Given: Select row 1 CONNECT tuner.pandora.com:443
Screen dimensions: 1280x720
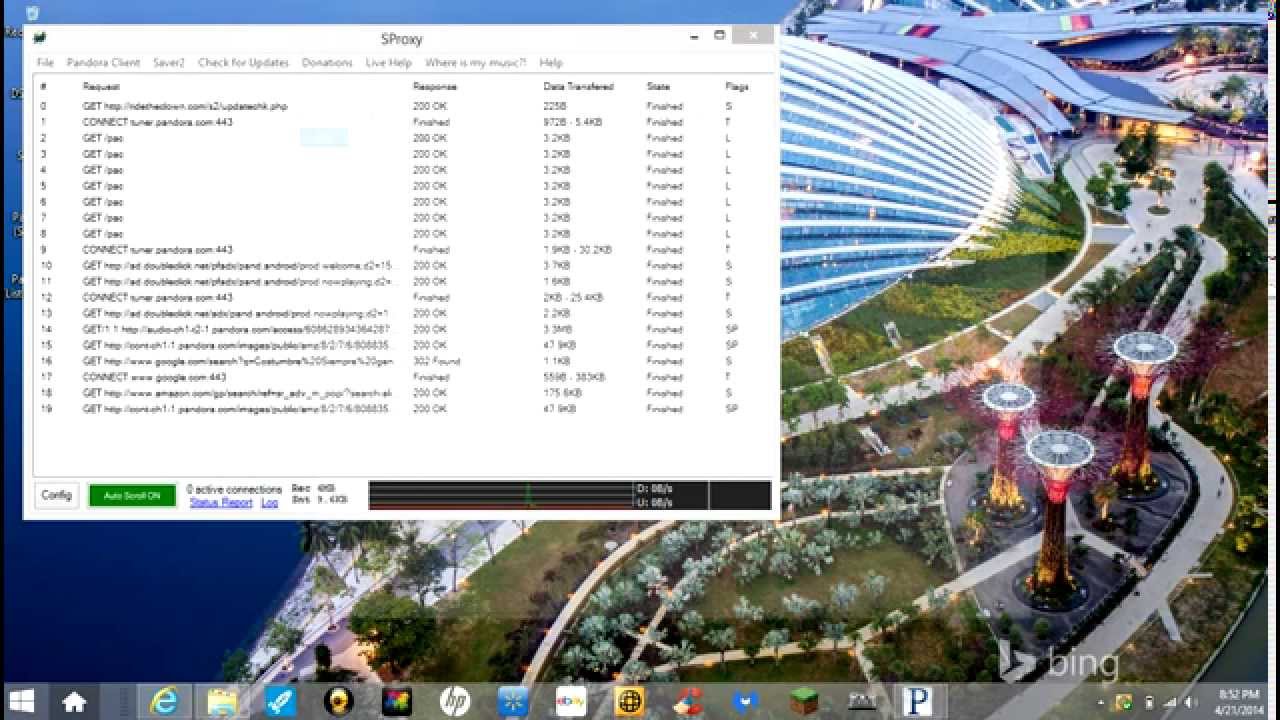Looking at the screenshot, I should pyautogui.click(x=404, y=122).
